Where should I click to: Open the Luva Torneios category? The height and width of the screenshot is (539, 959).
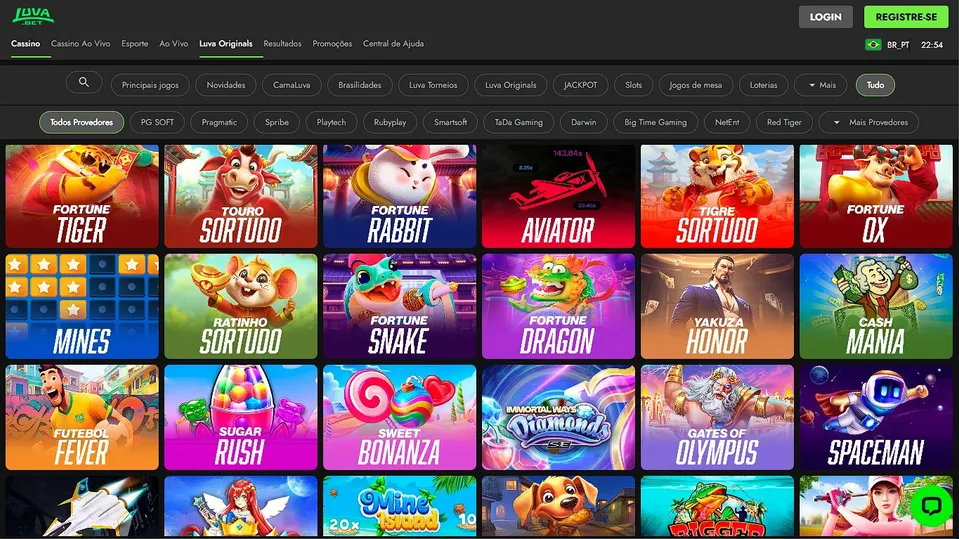pos(433,85)
